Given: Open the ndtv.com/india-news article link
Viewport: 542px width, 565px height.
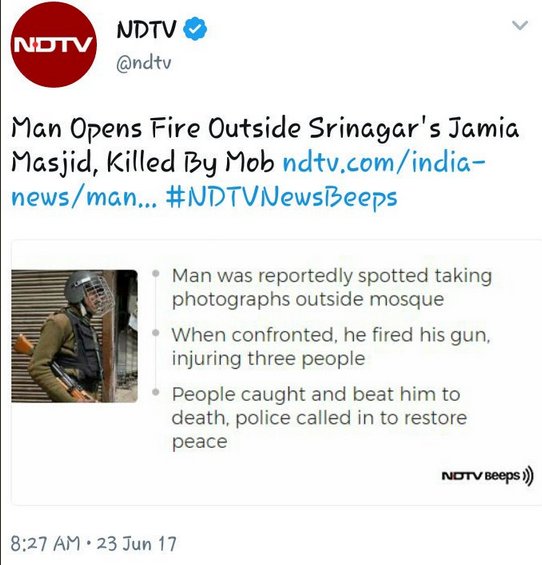Looking at the screenshot, I should click(249, 180).
